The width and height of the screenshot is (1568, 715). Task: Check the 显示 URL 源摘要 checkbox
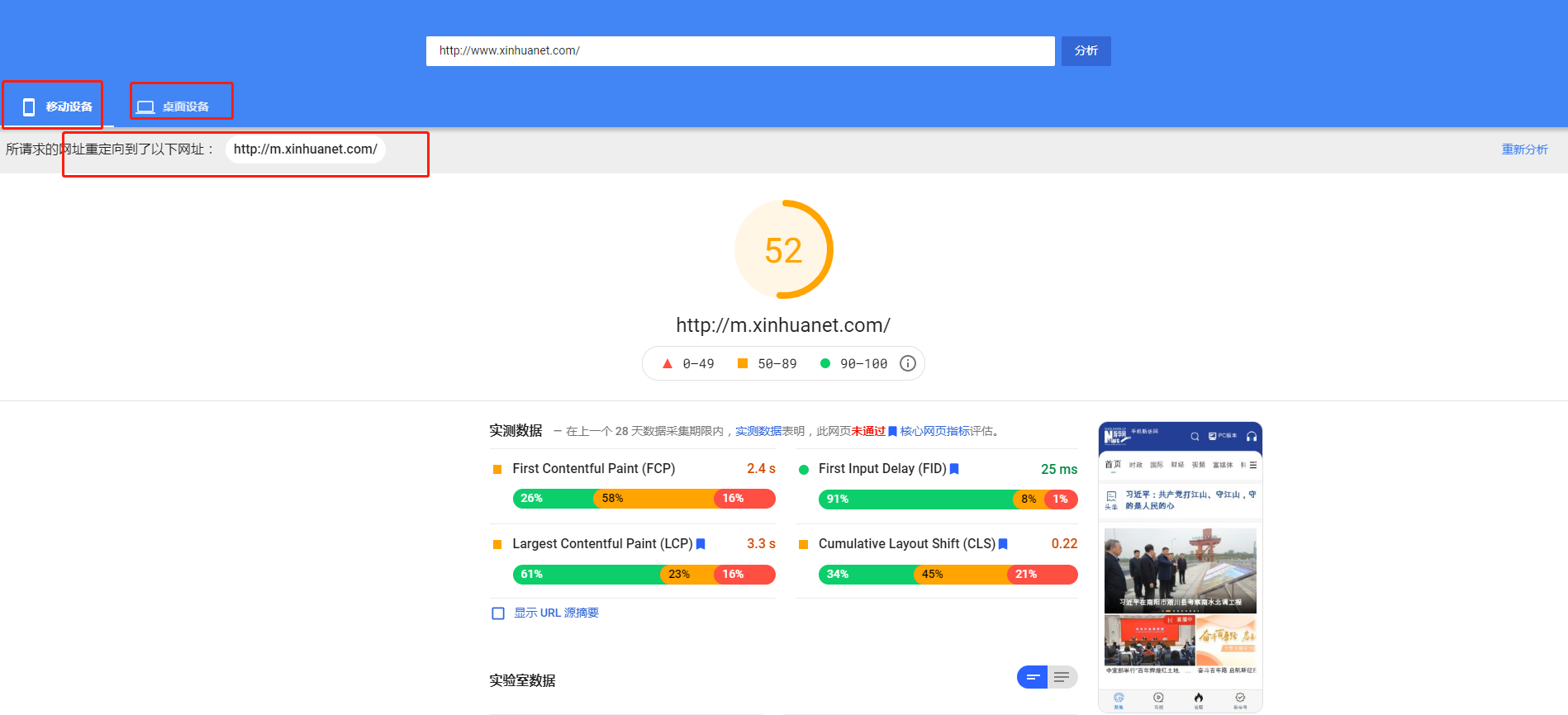[x=498, y=613]
